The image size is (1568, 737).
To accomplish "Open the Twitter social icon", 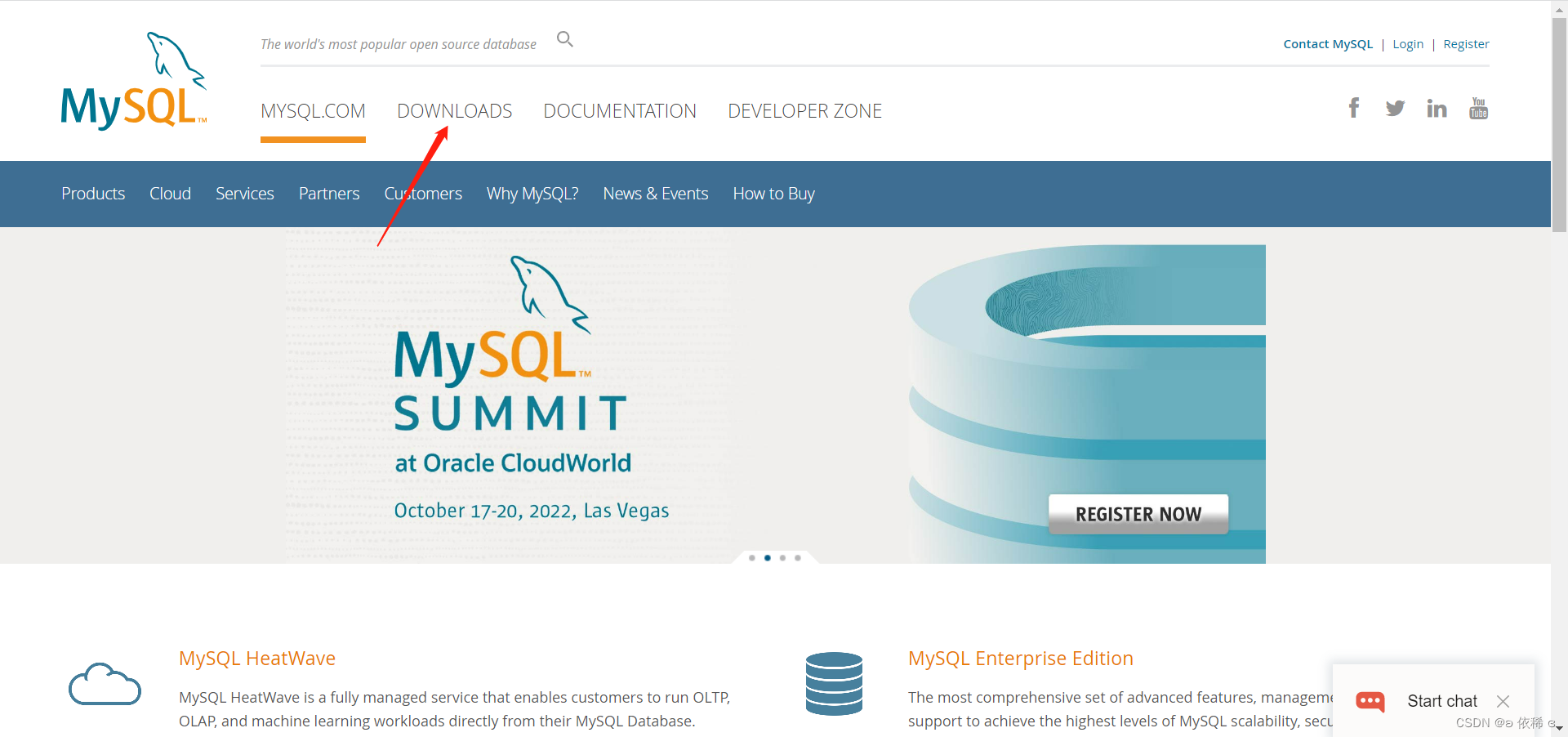I will [1396, 107].
